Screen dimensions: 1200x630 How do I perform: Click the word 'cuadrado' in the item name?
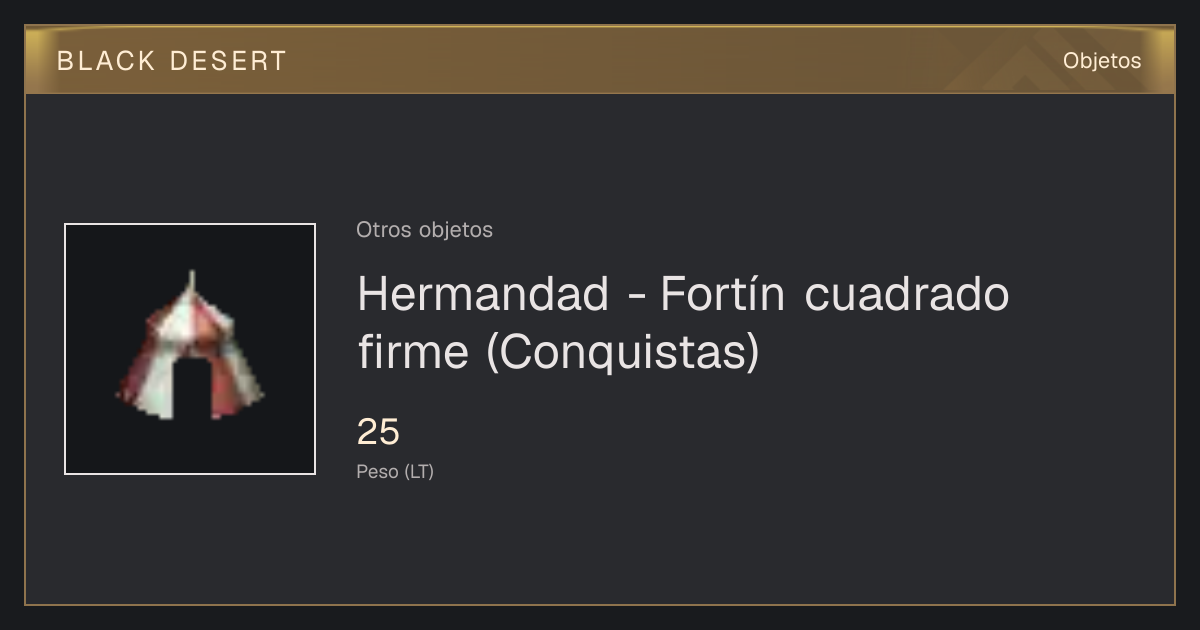coord(907,294)
